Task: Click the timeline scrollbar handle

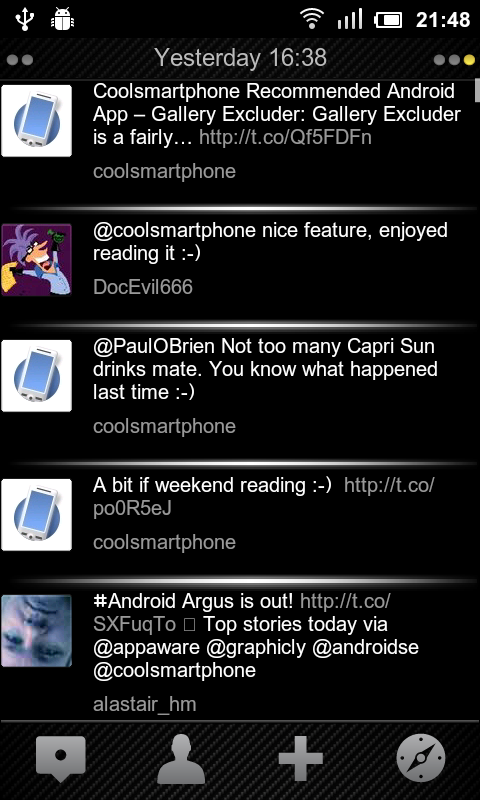Action: coord(477,90)
